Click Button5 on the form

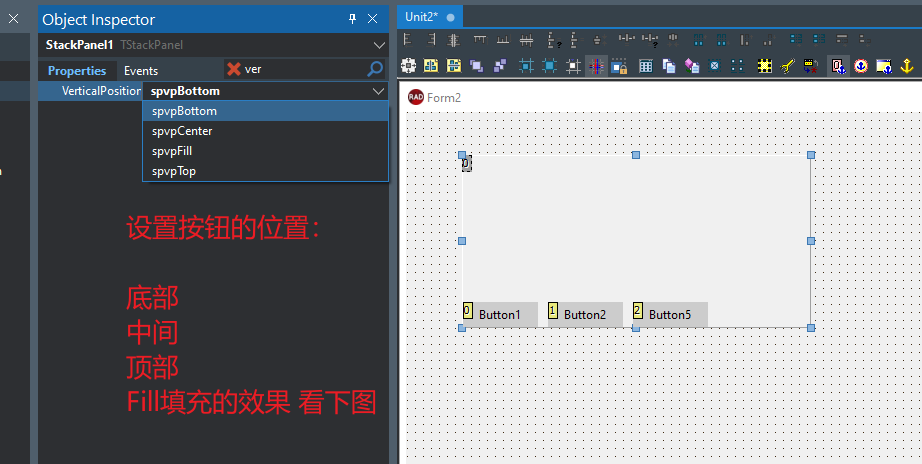[x=669, y=315]
